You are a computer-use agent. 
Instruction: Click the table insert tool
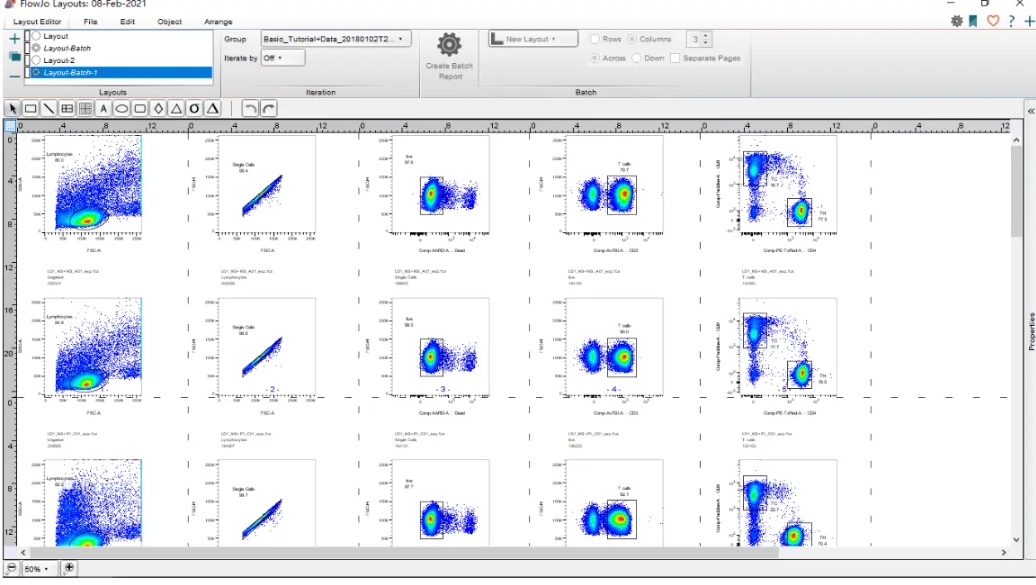[67, 108]
